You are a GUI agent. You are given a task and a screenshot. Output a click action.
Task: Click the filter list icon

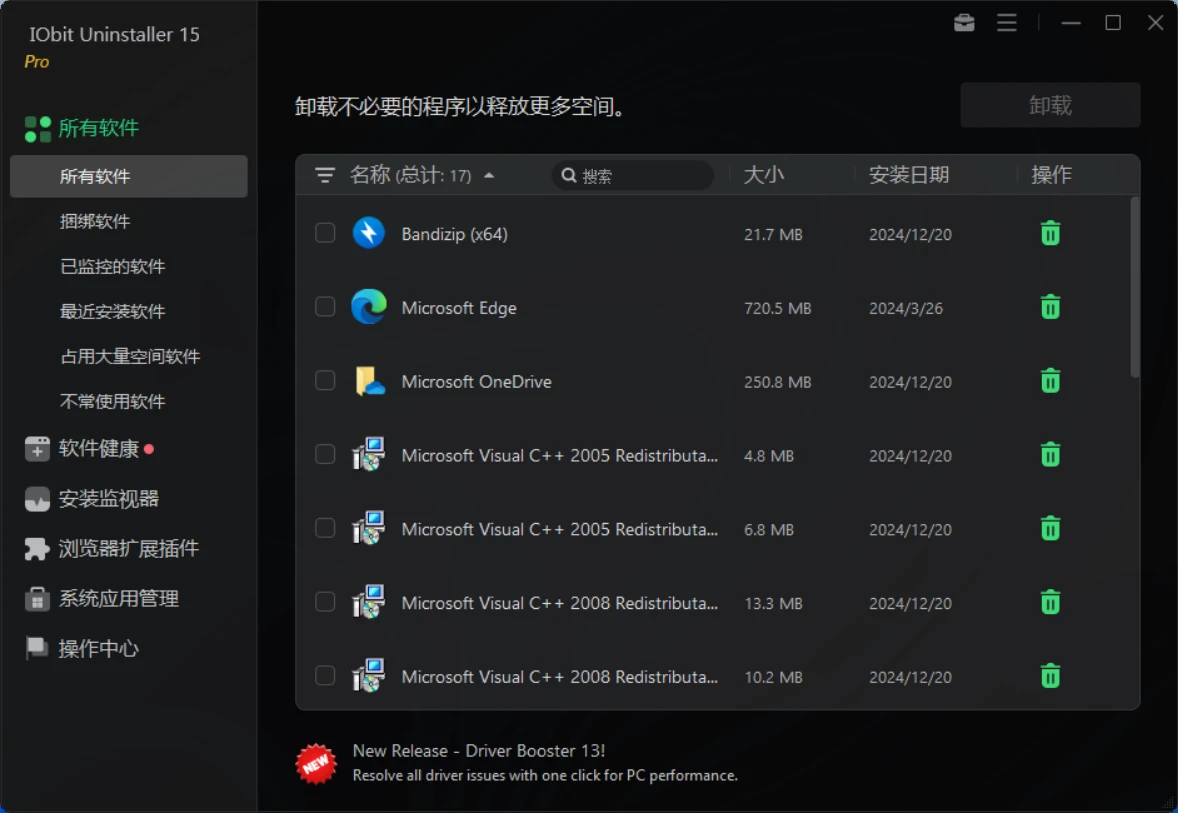325,175
